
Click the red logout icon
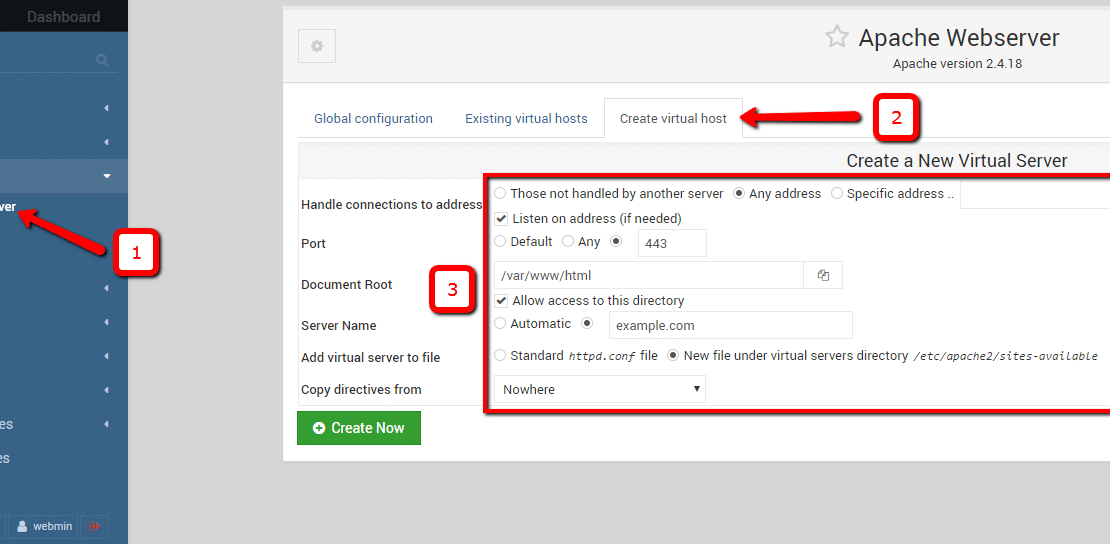point(94,526)
